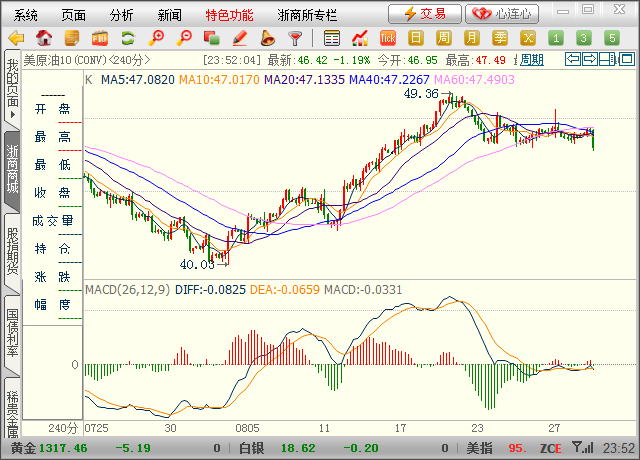Click the yellow back arrow icon
Image resolution: width=640 pixels, height=460 pixels.
click(x=16, y=38)
